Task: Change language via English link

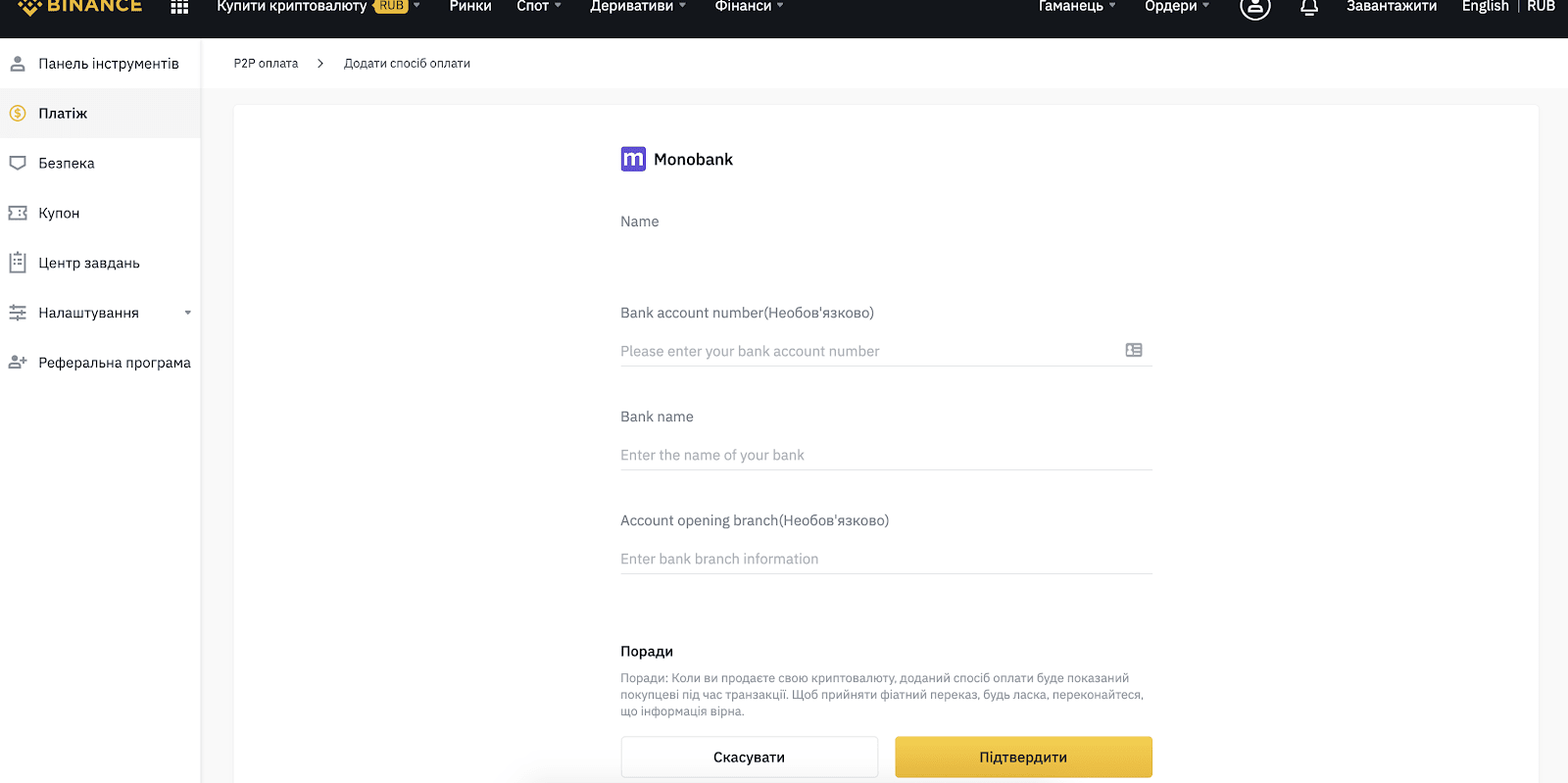Action: [x=1485, y=6]
